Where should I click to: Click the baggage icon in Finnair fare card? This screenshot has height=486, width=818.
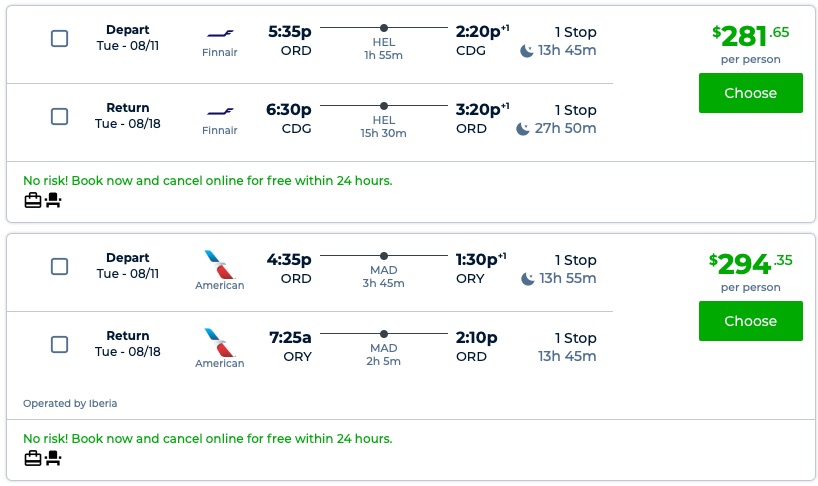pos(33,200)
